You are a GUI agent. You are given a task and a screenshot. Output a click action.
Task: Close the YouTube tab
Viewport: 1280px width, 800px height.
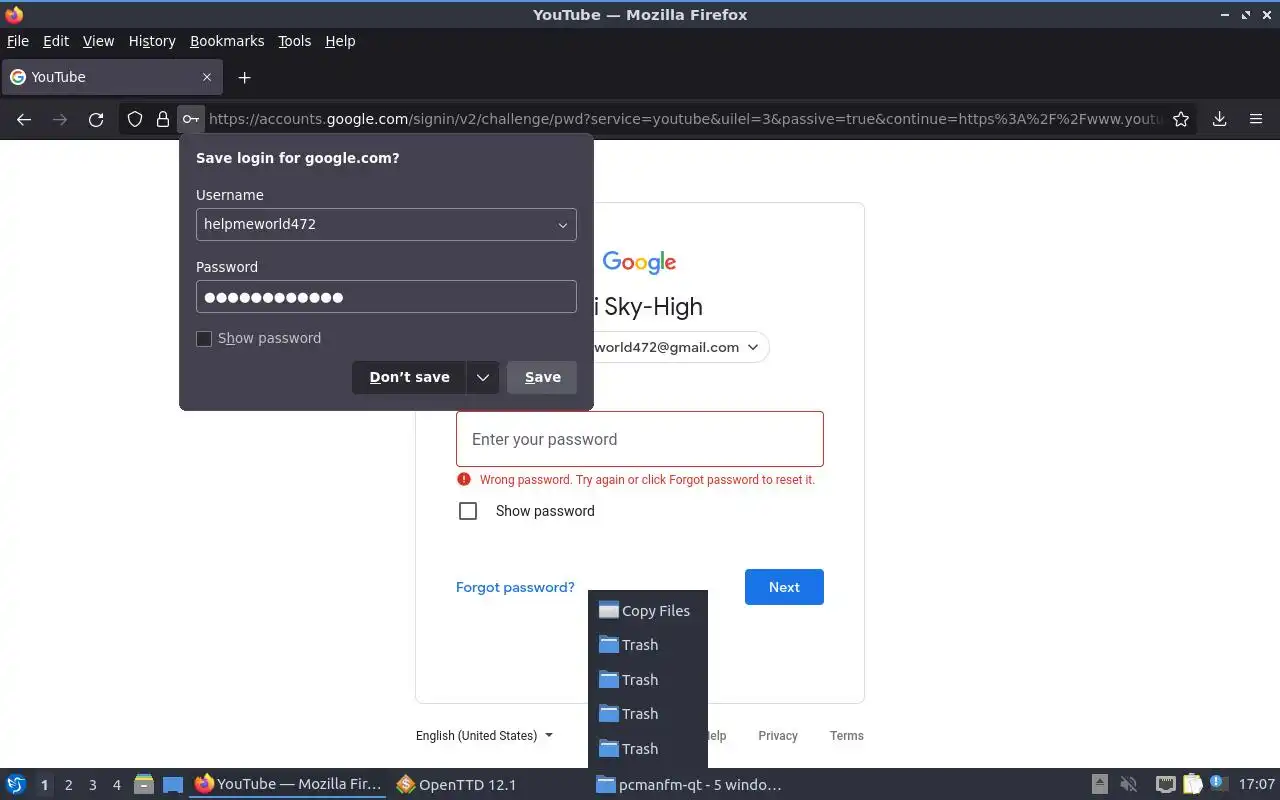[207, 77]
